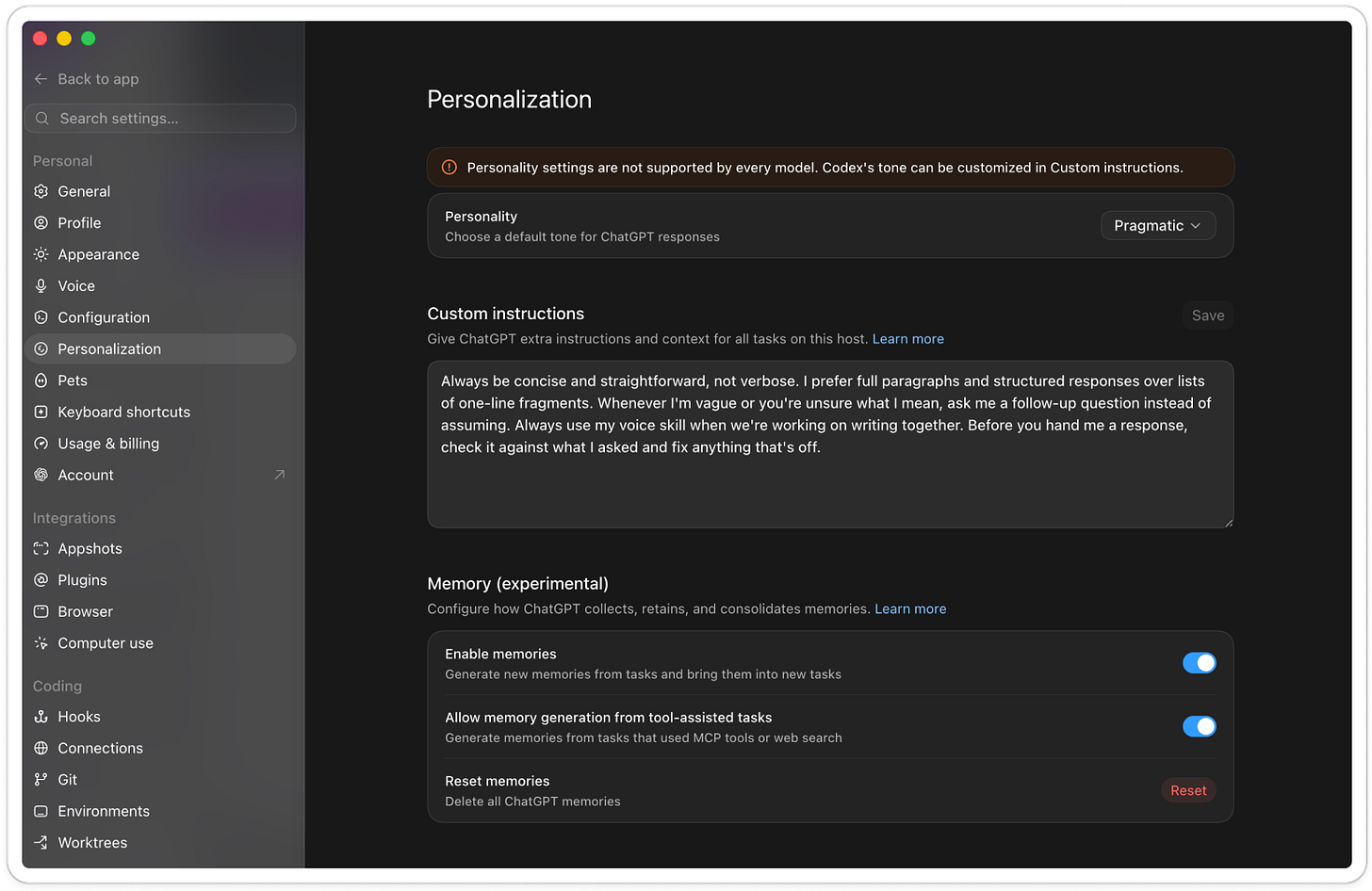This screenshot has height=891, width=1372.
Task: Click the search magnifier icon
Action: click(42, 119)
